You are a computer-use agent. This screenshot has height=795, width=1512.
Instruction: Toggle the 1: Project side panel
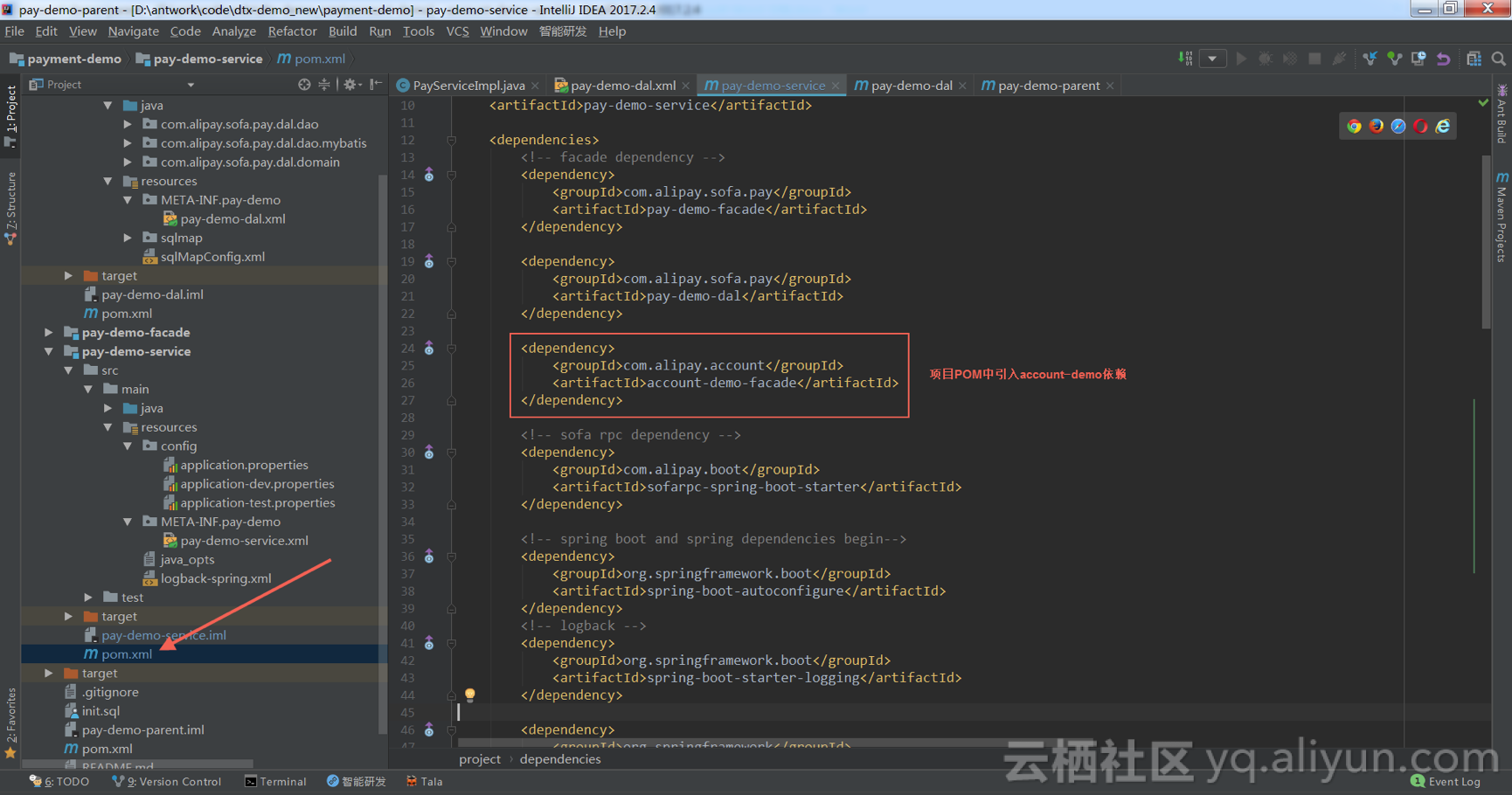(10, 116)
